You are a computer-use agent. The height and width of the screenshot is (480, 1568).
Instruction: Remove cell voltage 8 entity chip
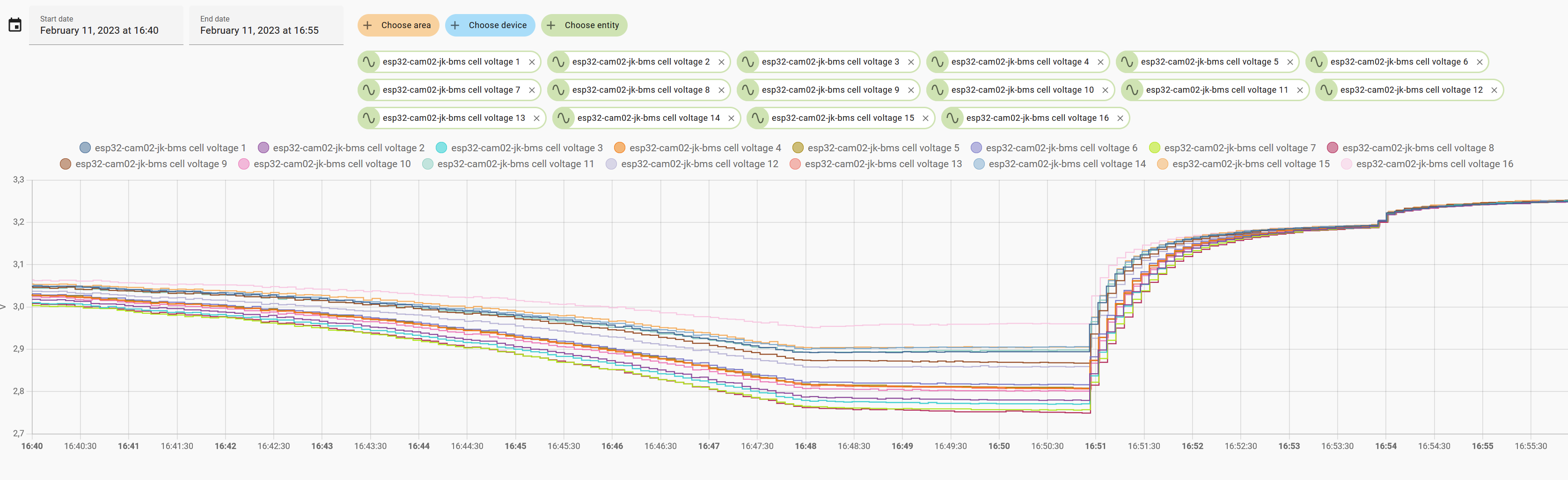click(x=721, y=90)
